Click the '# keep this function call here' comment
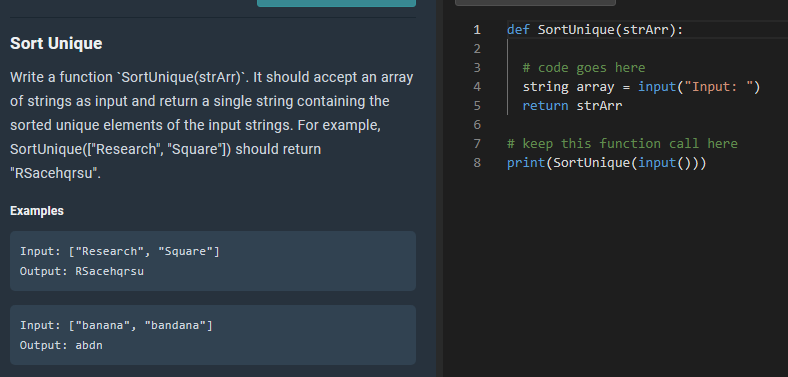 click(622, 144)
